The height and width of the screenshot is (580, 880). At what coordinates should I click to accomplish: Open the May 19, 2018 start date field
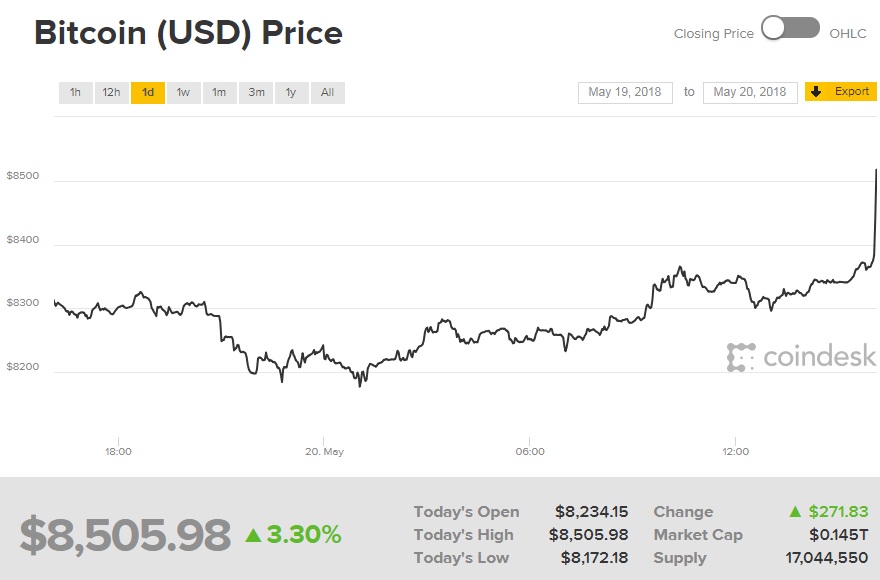624,91
